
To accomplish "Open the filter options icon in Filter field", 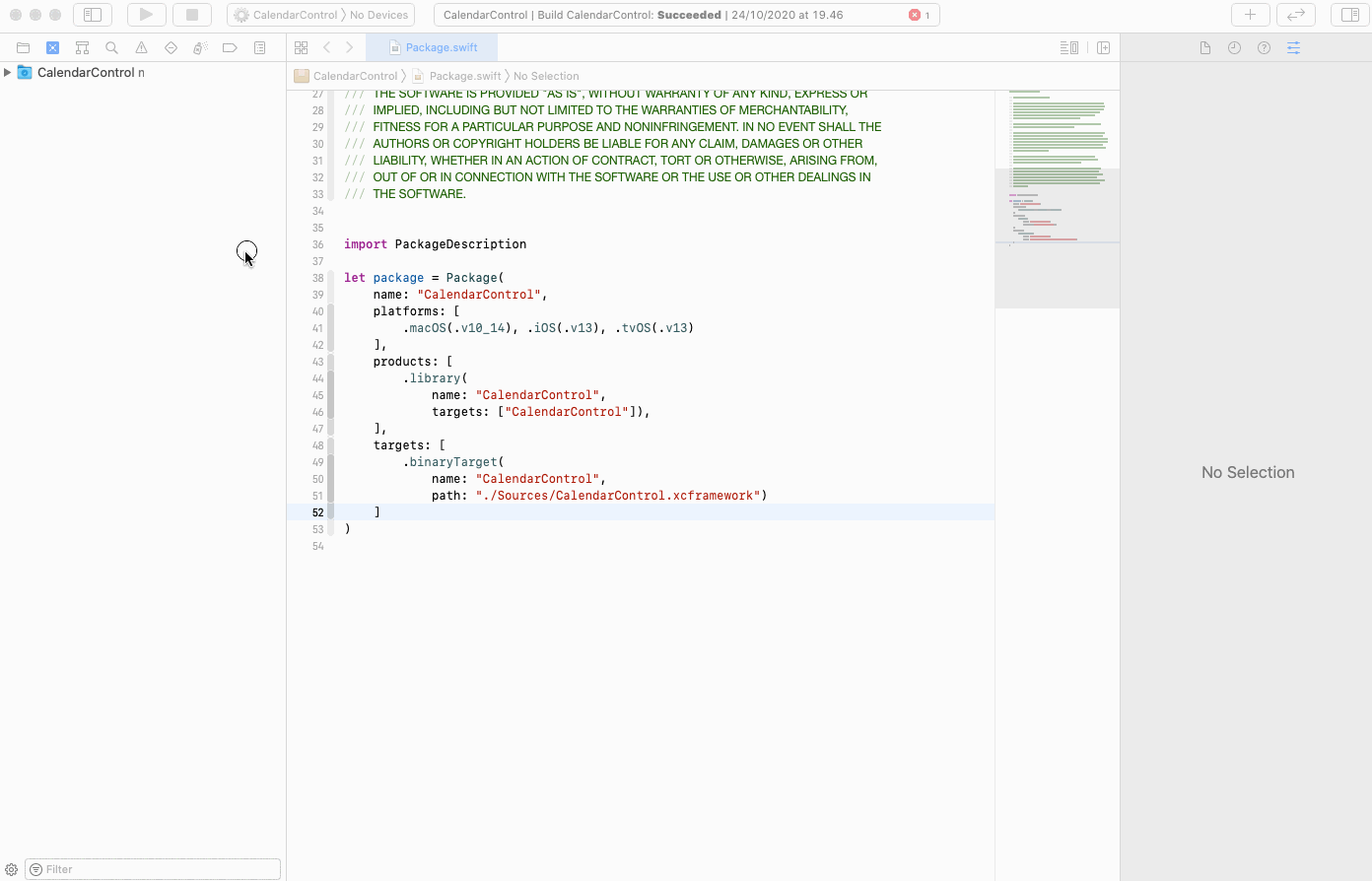I will 36,869.
